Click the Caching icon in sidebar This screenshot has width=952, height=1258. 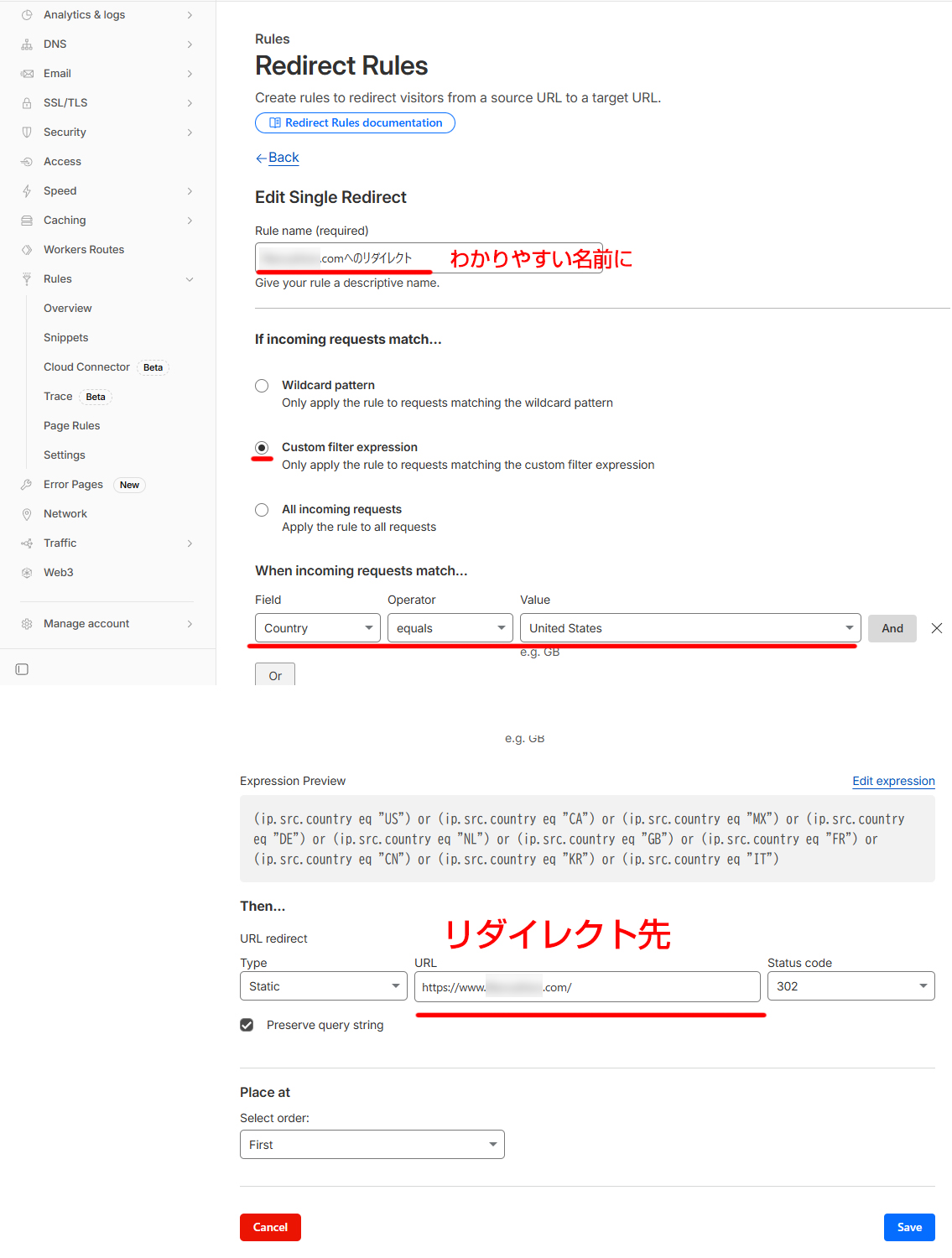click(27, 221)
